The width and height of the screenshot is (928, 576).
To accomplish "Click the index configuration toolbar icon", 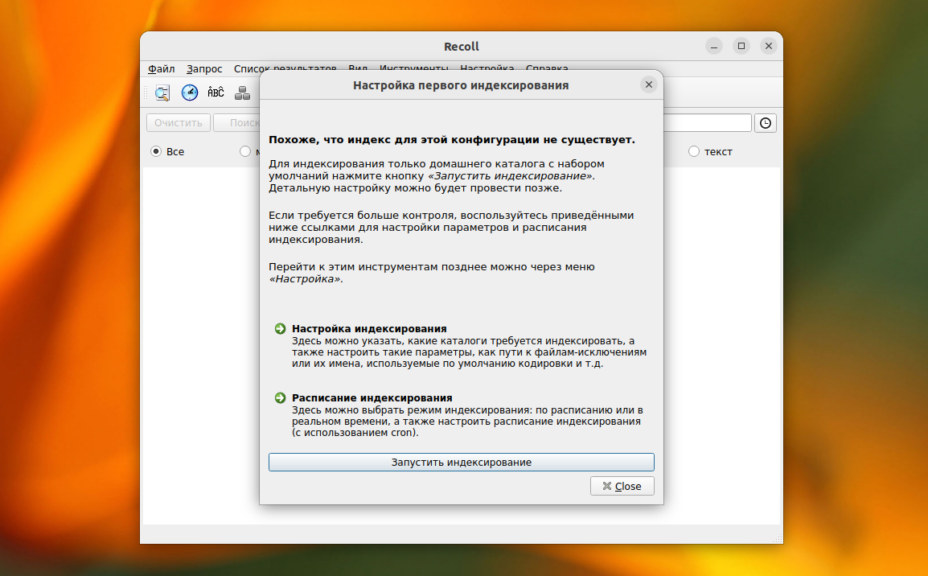I will click(x=242, y=93).
